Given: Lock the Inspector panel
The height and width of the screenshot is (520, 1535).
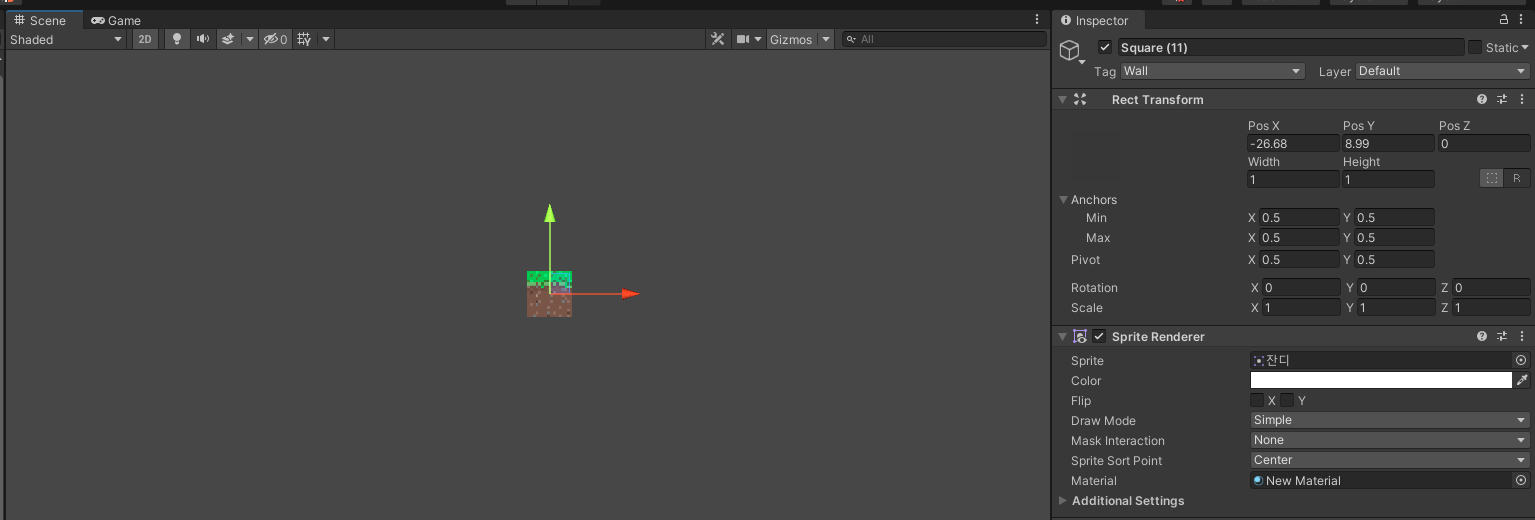Looking at the screenshot, I should (x=1503, y=20).
